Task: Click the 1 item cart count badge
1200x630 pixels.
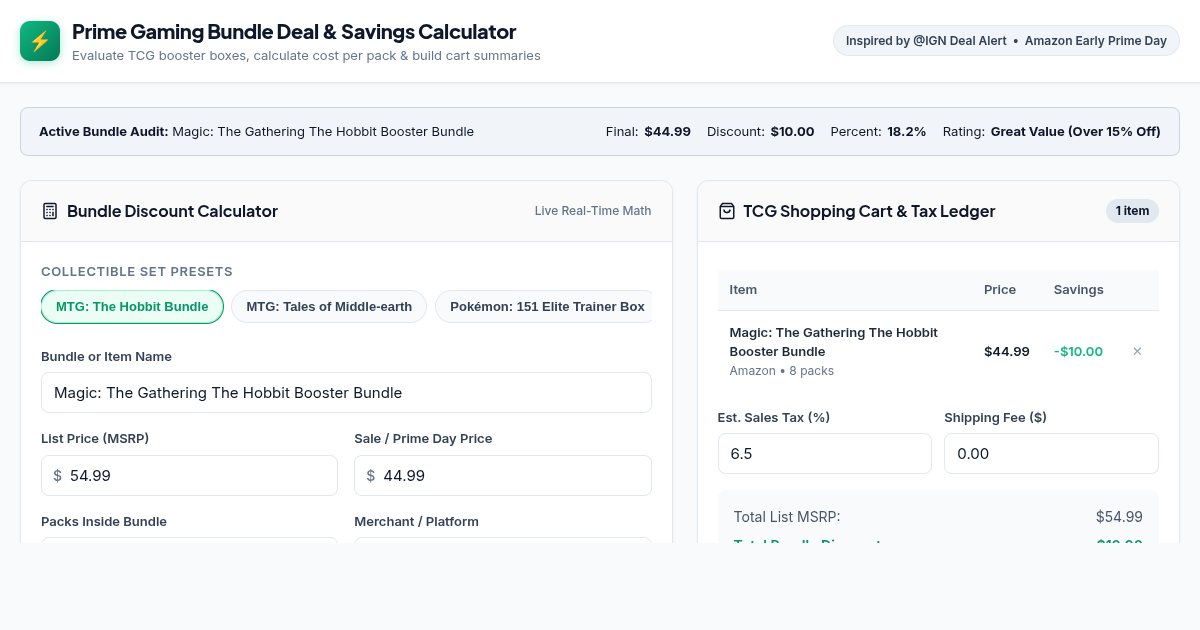Action: click(x=1132, y=211)
